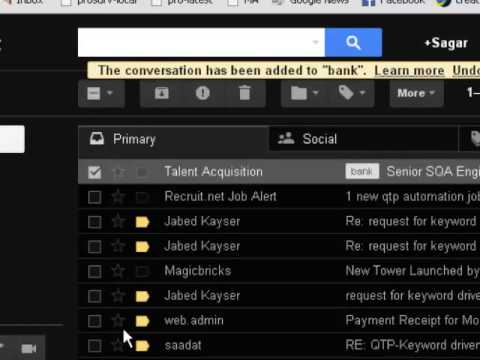Archive the selected conversation

click(x=162, y=93)
